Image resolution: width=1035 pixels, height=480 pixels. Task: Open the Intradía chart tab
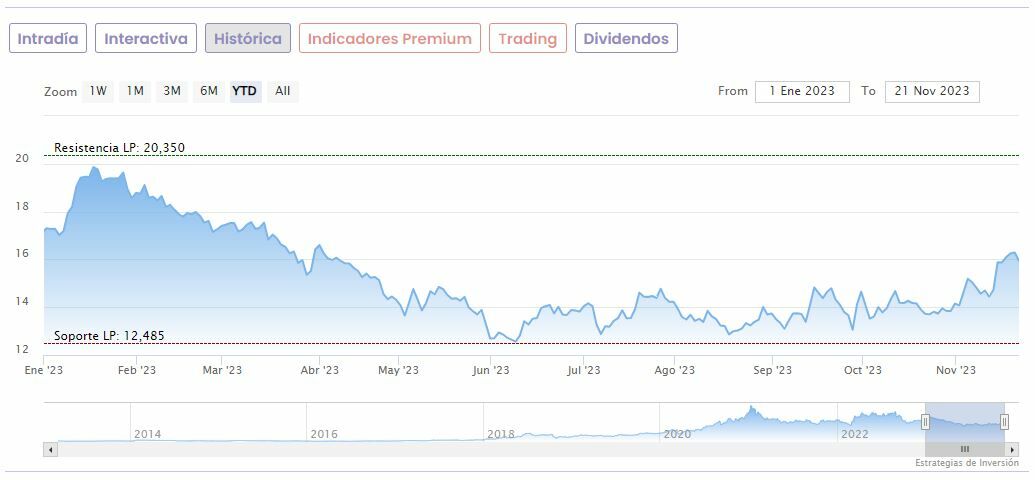pyautogui.click(x=48, y=39)
